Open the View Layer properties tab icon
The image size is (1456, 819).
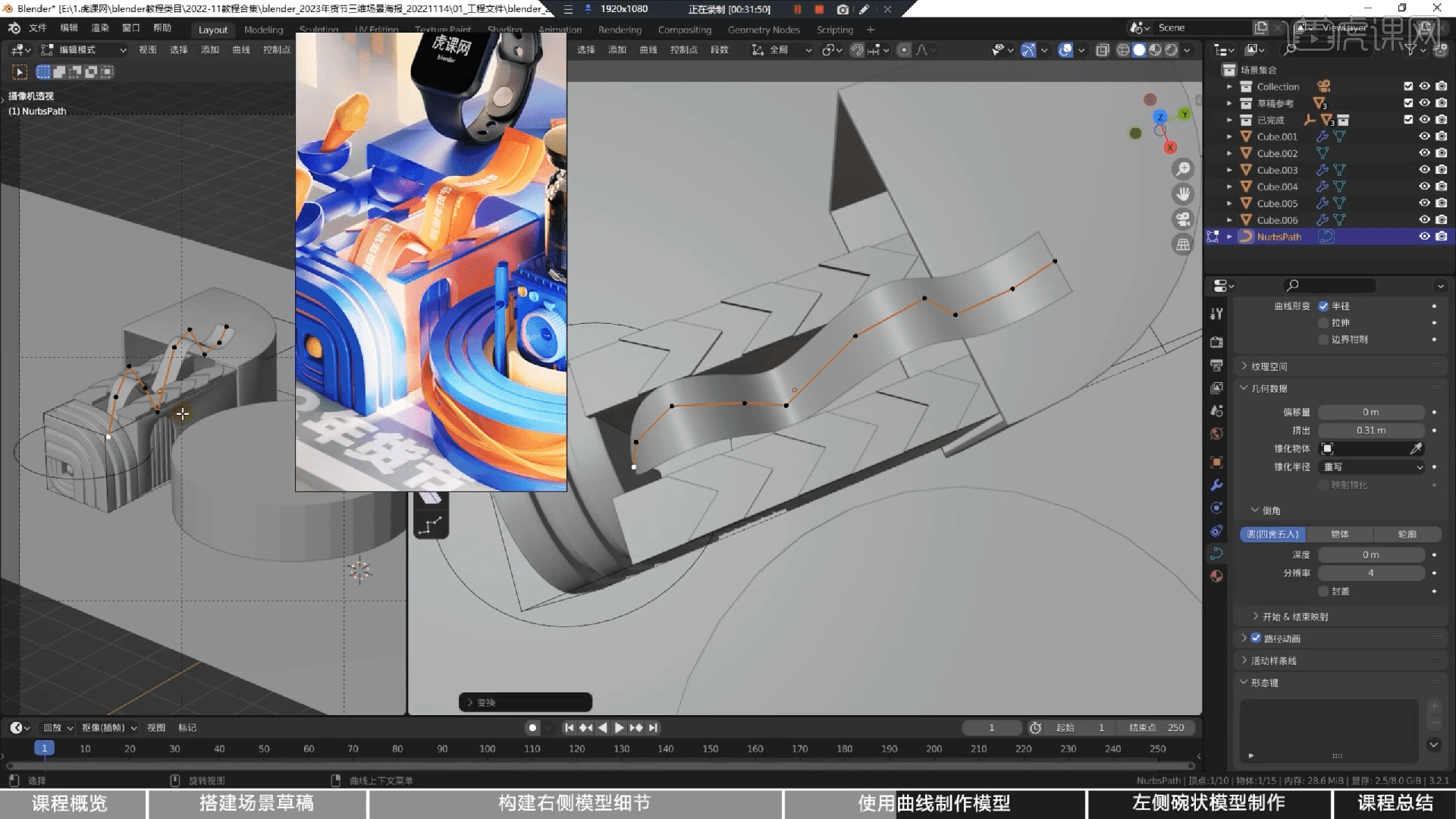tap(1216, 388)
